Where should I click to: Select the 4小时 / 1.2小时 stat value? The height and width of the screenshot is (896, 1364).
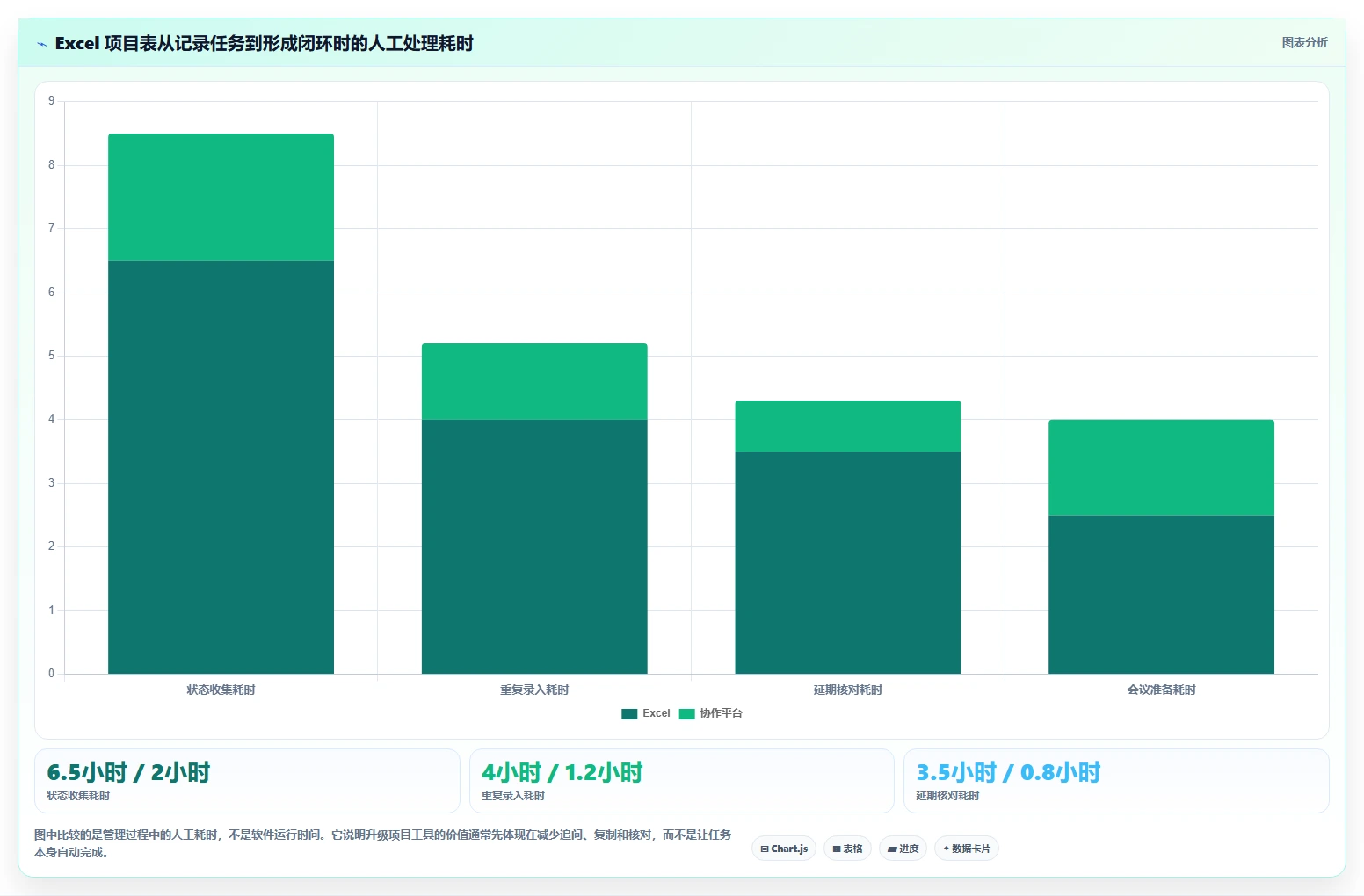pyautogui.click(x=562, y=772)
